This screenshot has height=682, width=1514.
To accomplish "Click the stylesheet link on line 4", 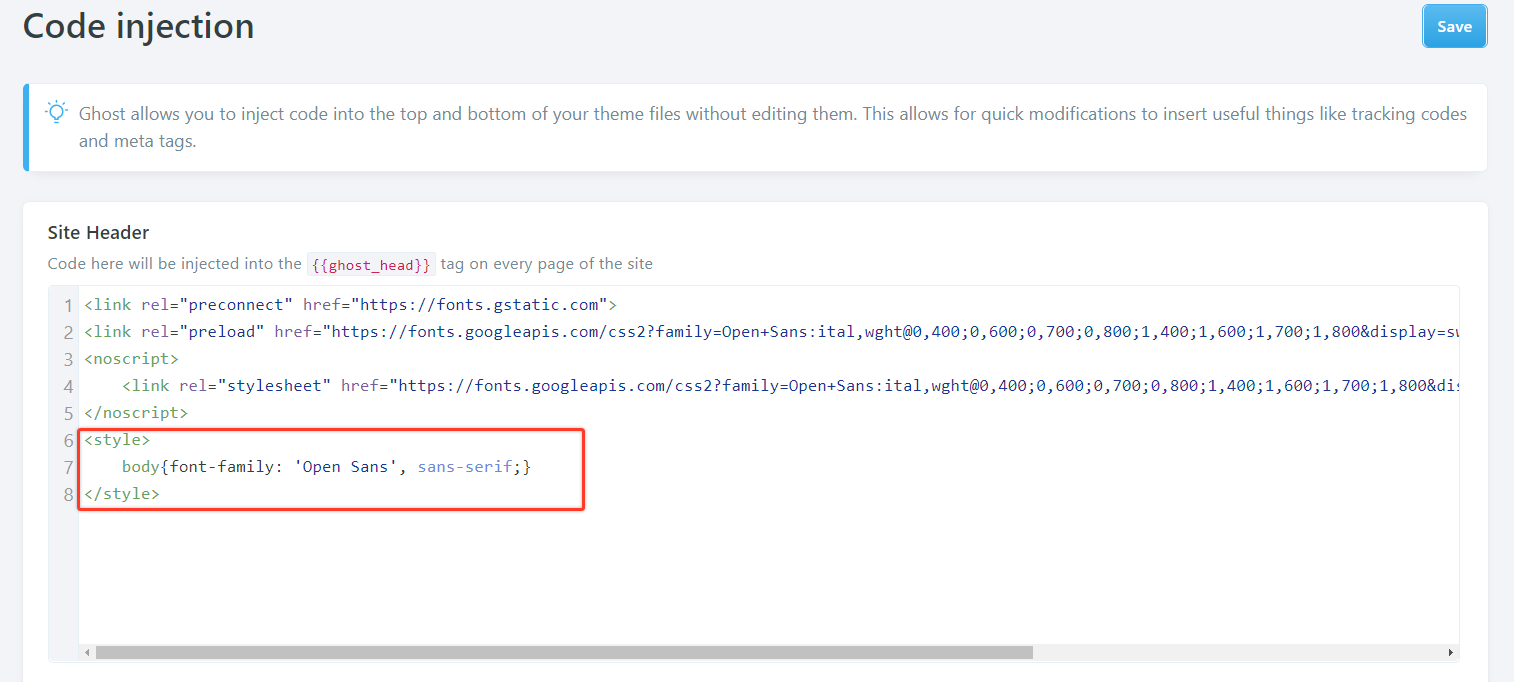I will [790, 386].
